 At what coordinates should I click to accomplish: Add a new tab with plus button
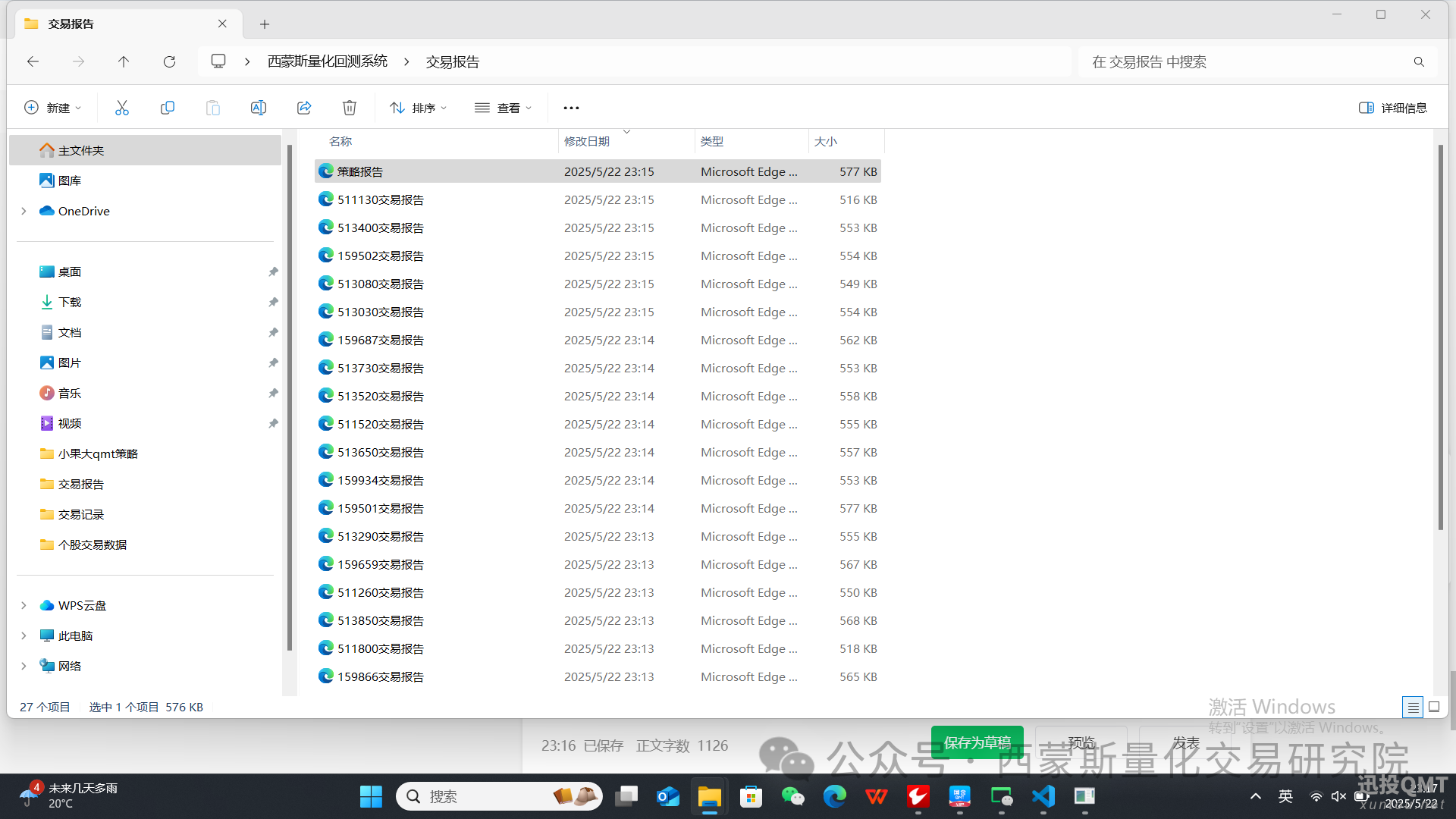tap(265, 24)
